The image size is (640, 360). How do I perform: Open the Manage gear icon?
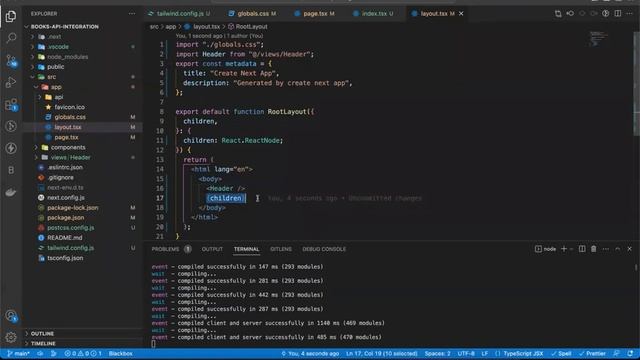tap(11, 337)
